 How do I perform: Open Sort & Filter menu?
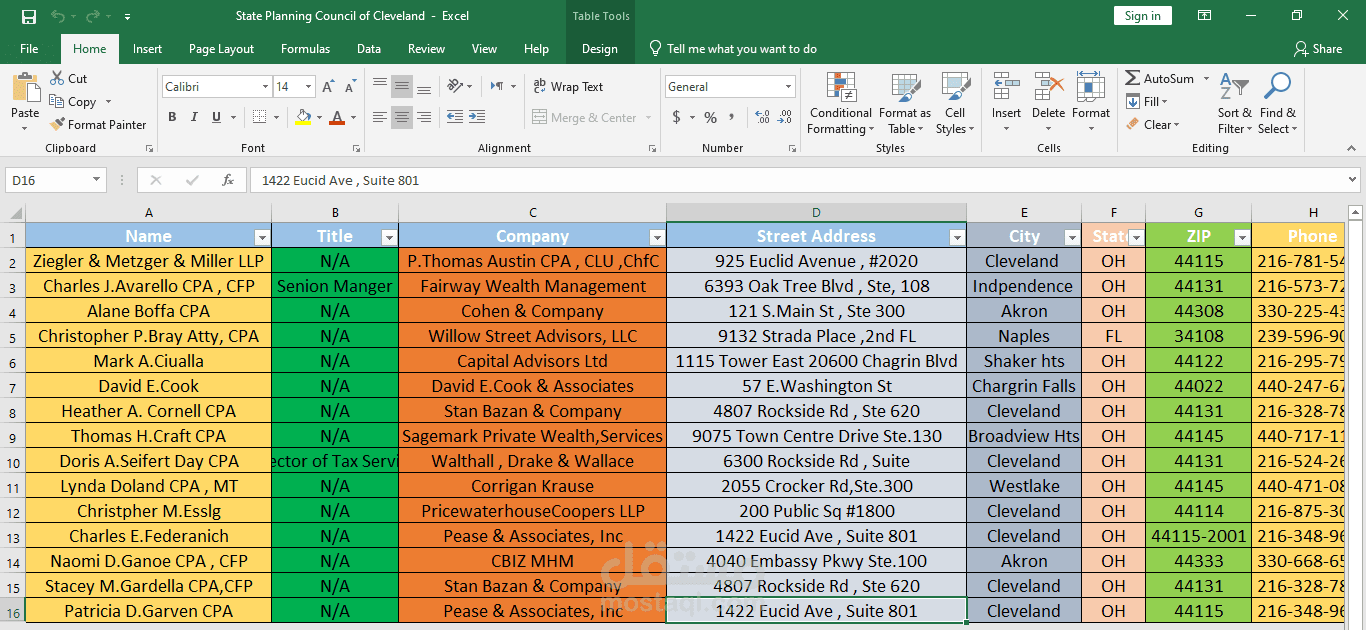click(x=1234, y=103)
